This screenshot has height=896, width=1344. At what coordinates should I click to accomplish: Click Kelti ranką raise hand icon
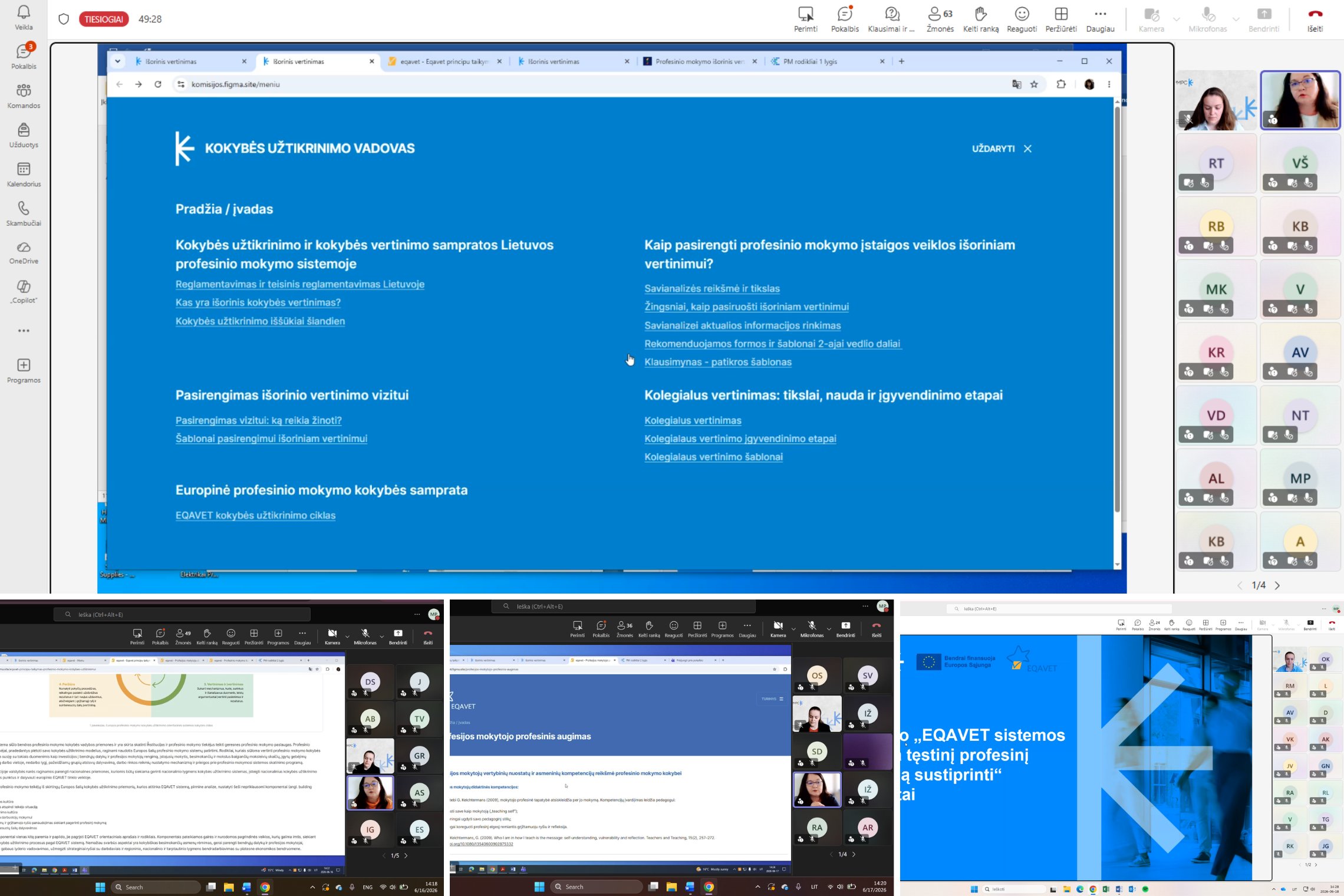click(980, 19)
